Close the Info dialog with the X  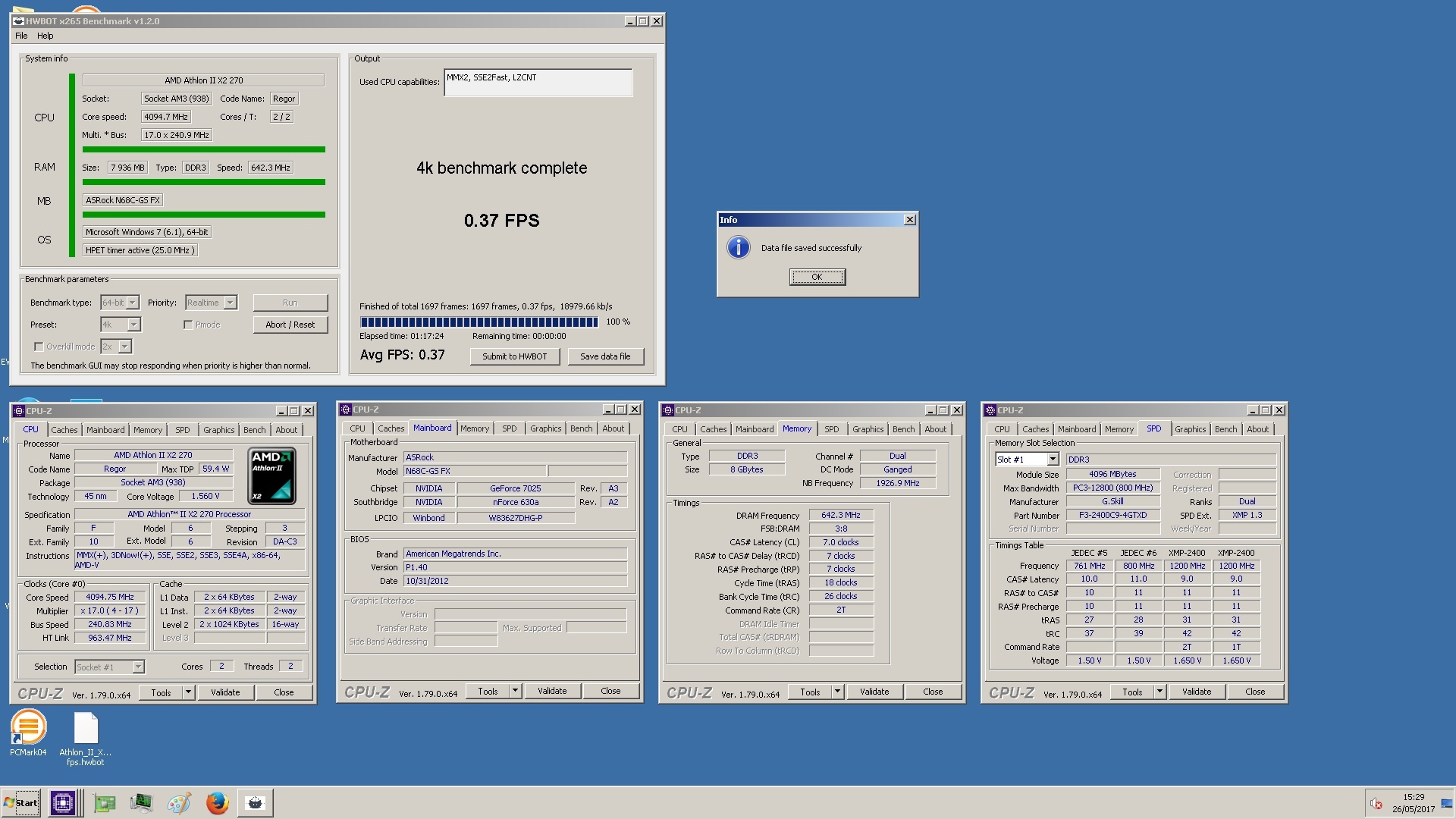909,220
